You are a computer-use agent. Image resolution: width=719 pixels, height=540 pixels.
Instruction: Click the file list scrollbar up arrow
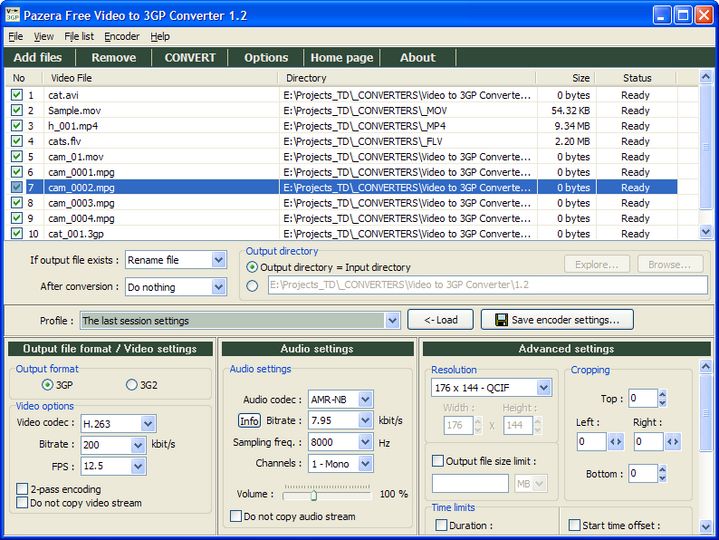tap(706, 77)
